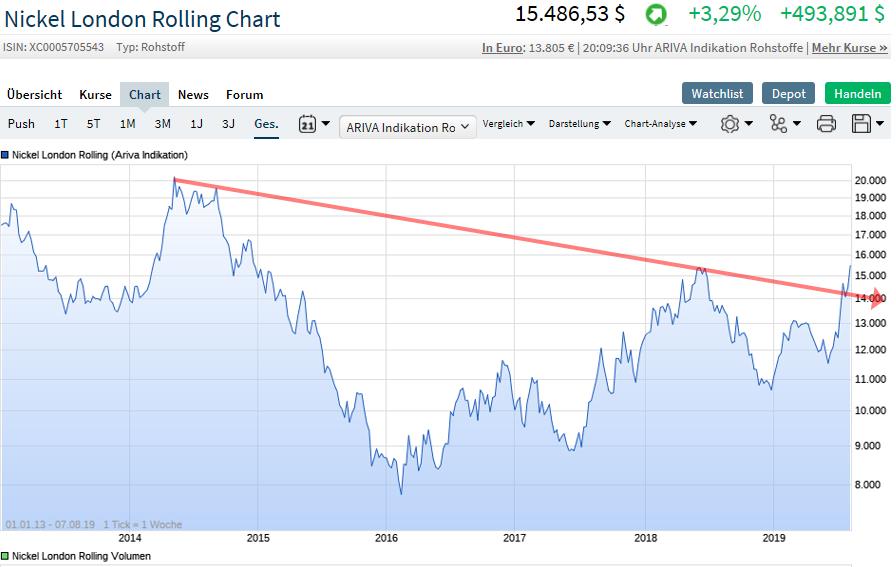Viewport: 896px width, 567px height.
Task: Switch chart range to 1J
Action: coord(196,124)
